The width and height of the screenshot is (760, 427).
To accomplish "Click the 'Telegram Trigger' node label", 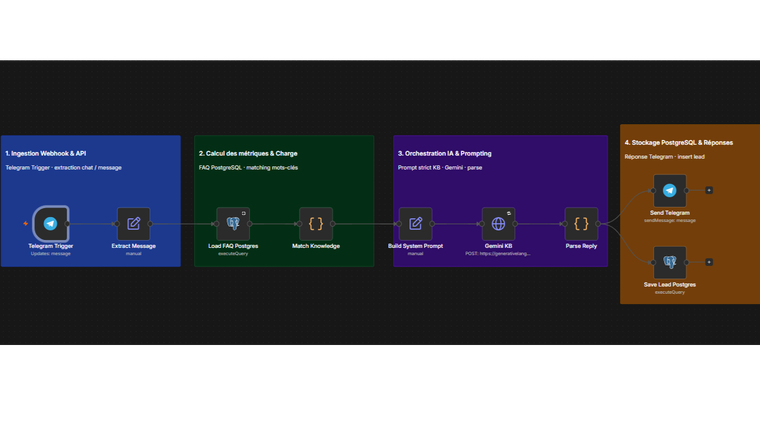I will tap(50, 246).
